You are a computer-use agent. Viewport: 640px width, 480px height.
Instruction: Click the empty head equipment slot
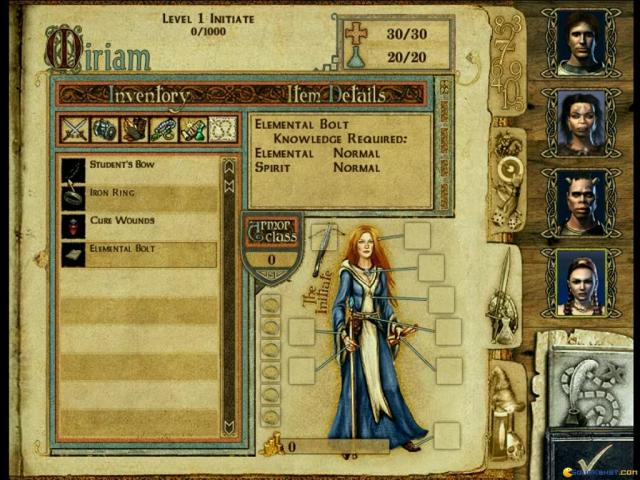[417, 236]
